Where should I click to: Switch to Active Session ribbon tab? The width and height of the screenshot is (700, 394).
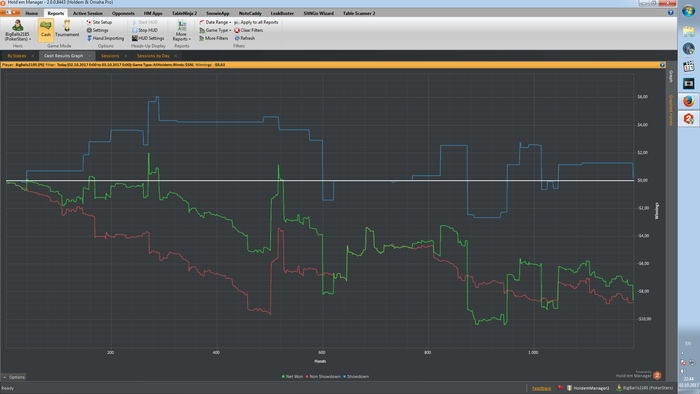88,13
